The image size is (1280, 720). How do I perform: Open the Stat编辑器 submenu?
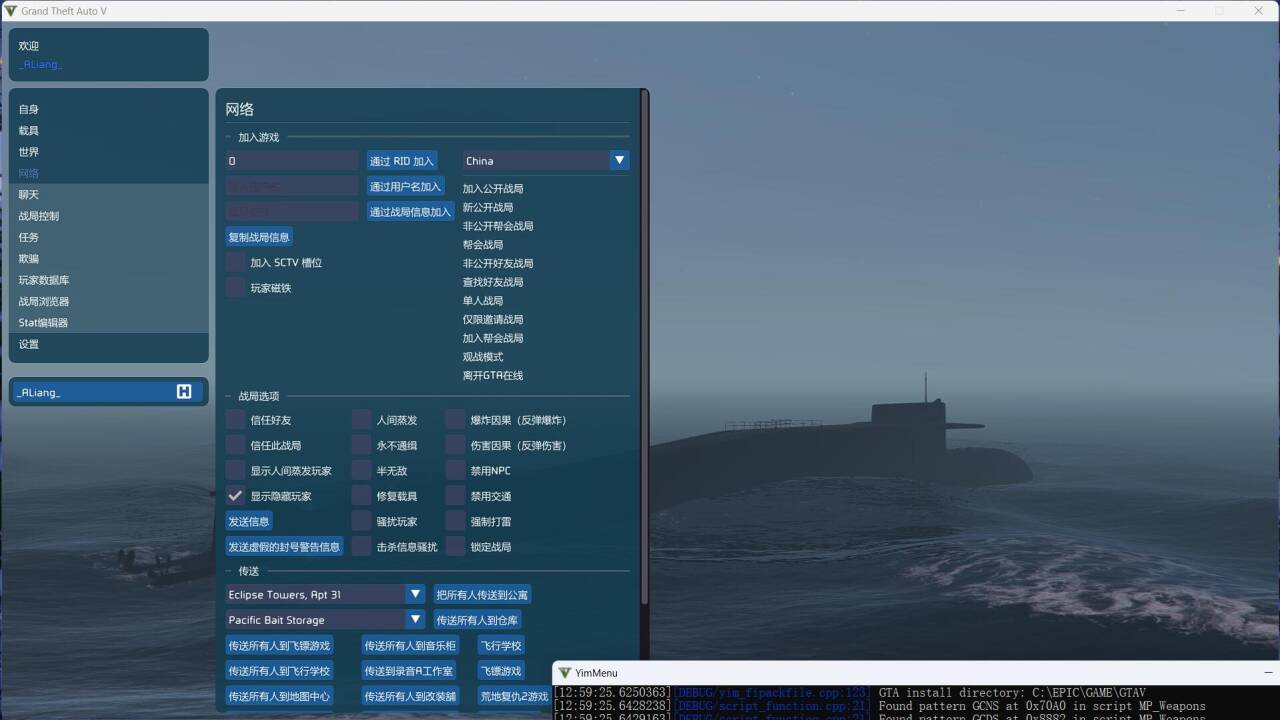tap(109, 322)
